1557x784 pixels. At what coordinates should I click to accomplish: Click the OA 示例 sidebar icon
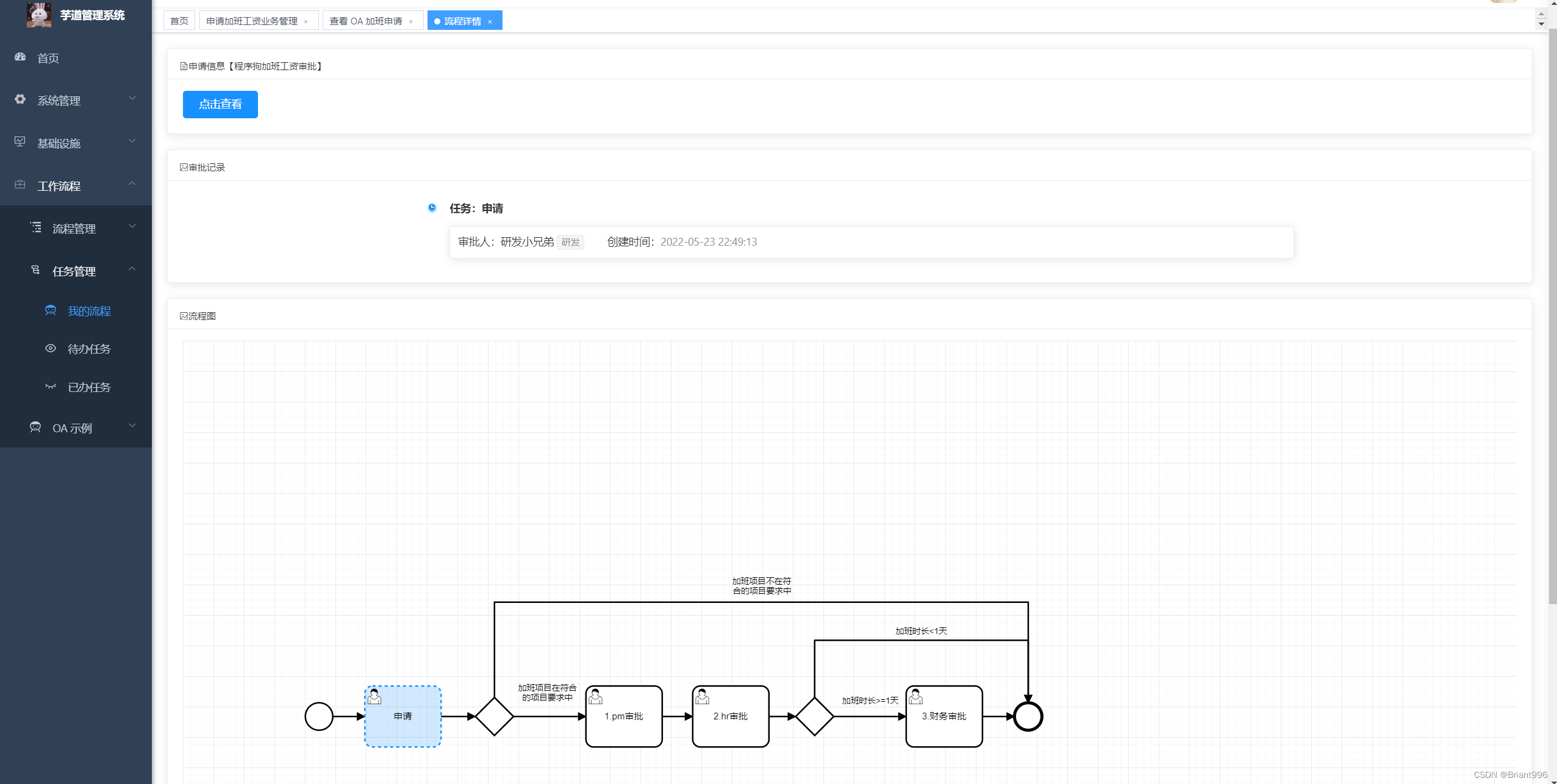pos(35,427)
